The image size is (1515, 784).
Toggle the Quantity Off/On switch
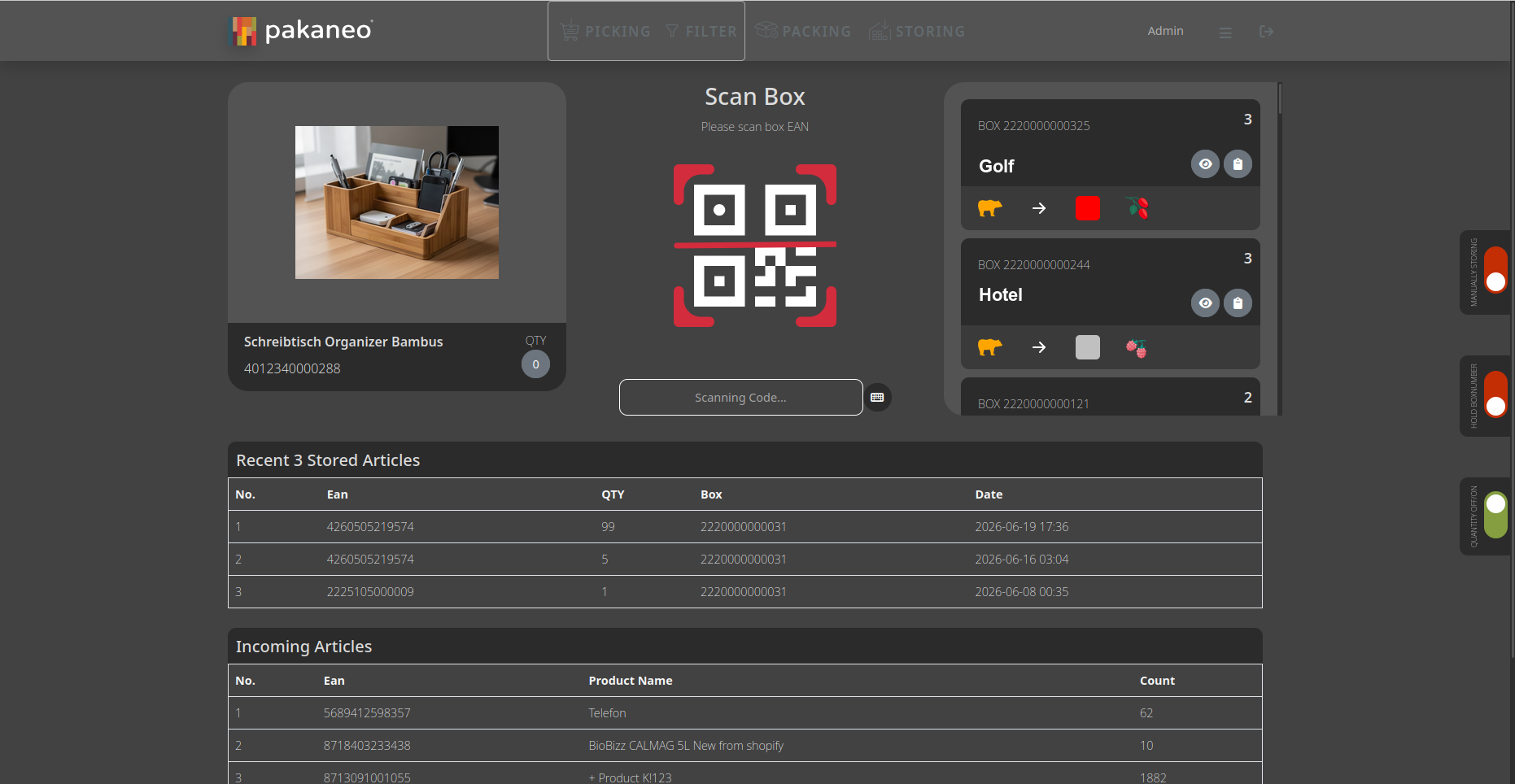pos(1495,515)
